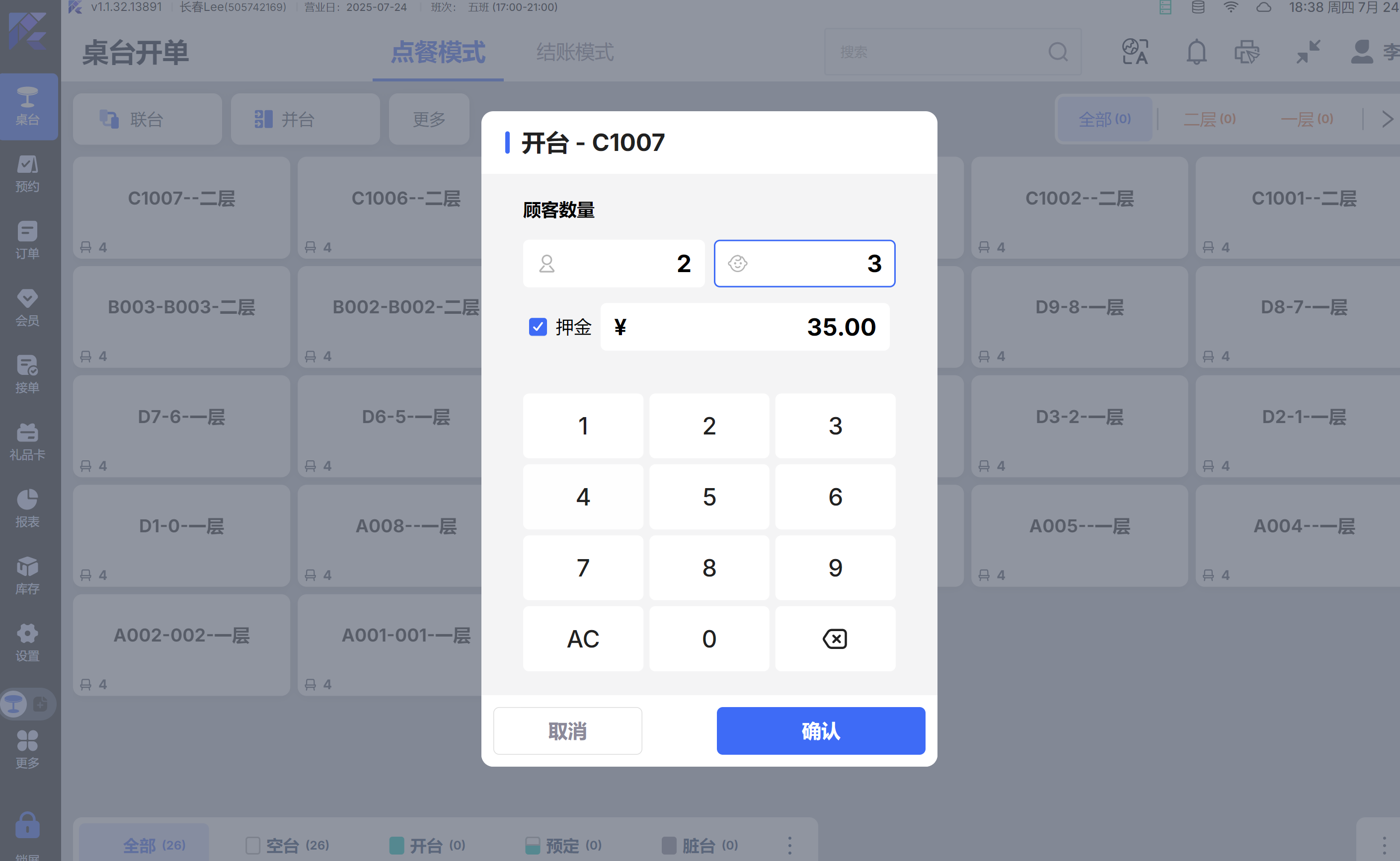Open the Inventory (库存) sidebar icon
The height and width of the screenshot is (861, 1400).
click(27, 575)
